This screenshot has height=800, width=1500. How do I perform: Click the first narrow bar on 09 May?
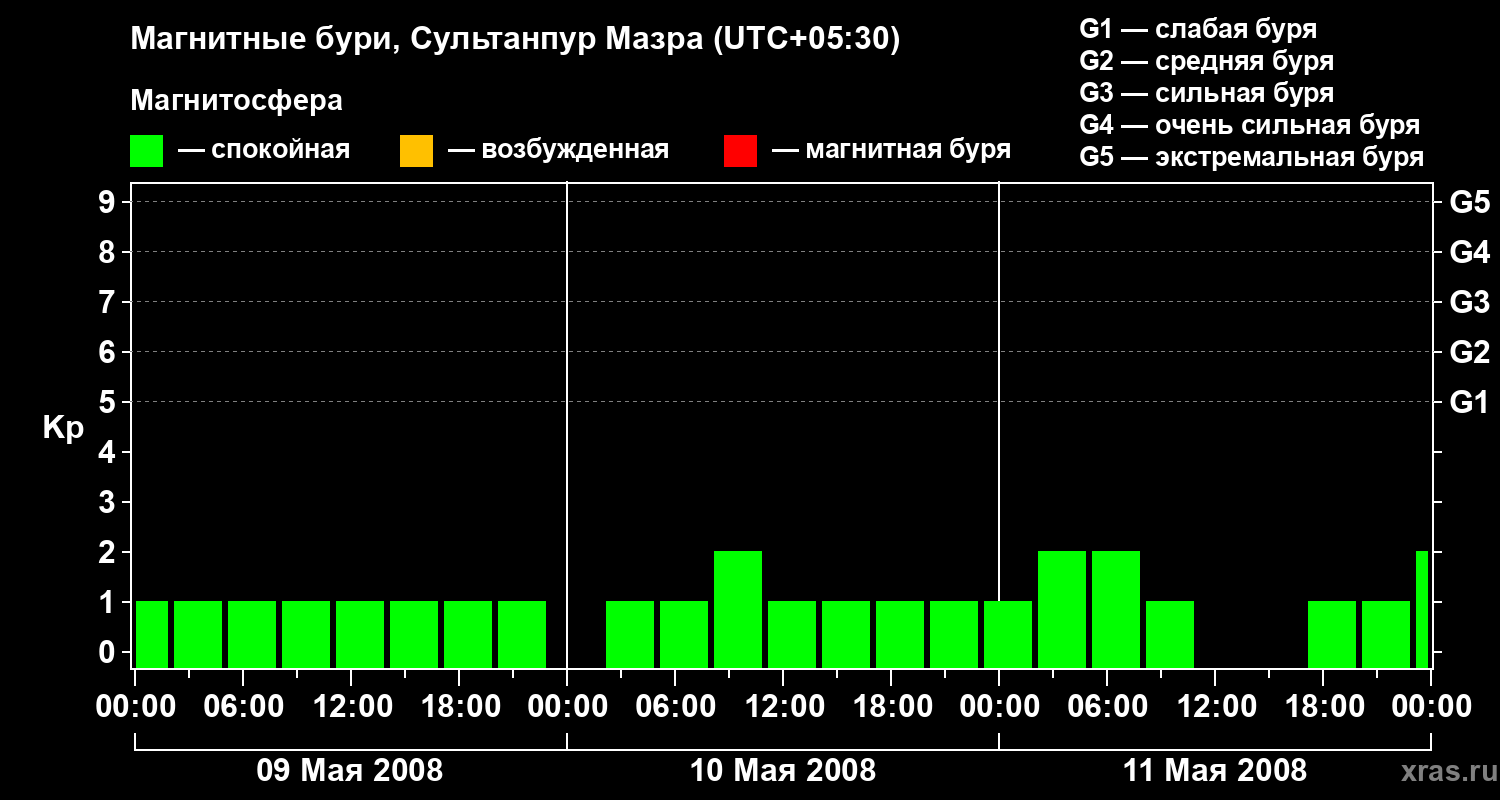tap(152, 634)
